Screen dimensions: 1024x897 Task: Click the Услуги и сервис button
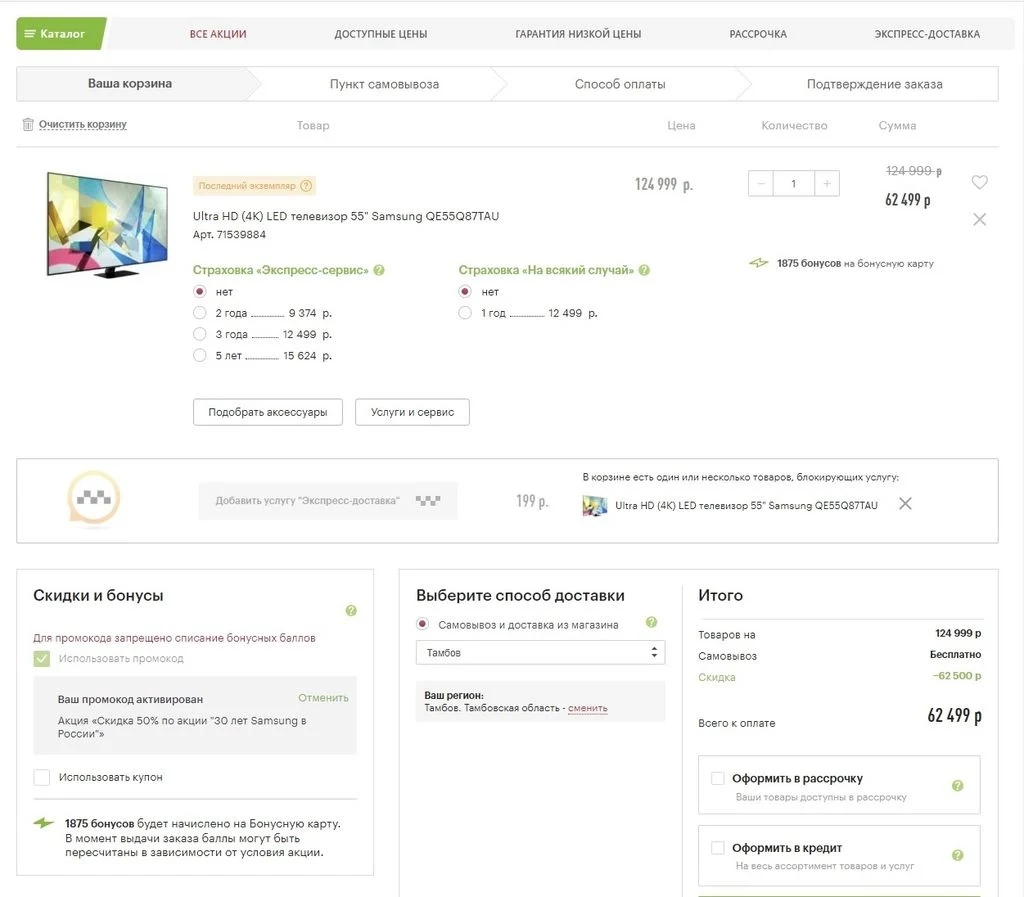pos(412,412)
